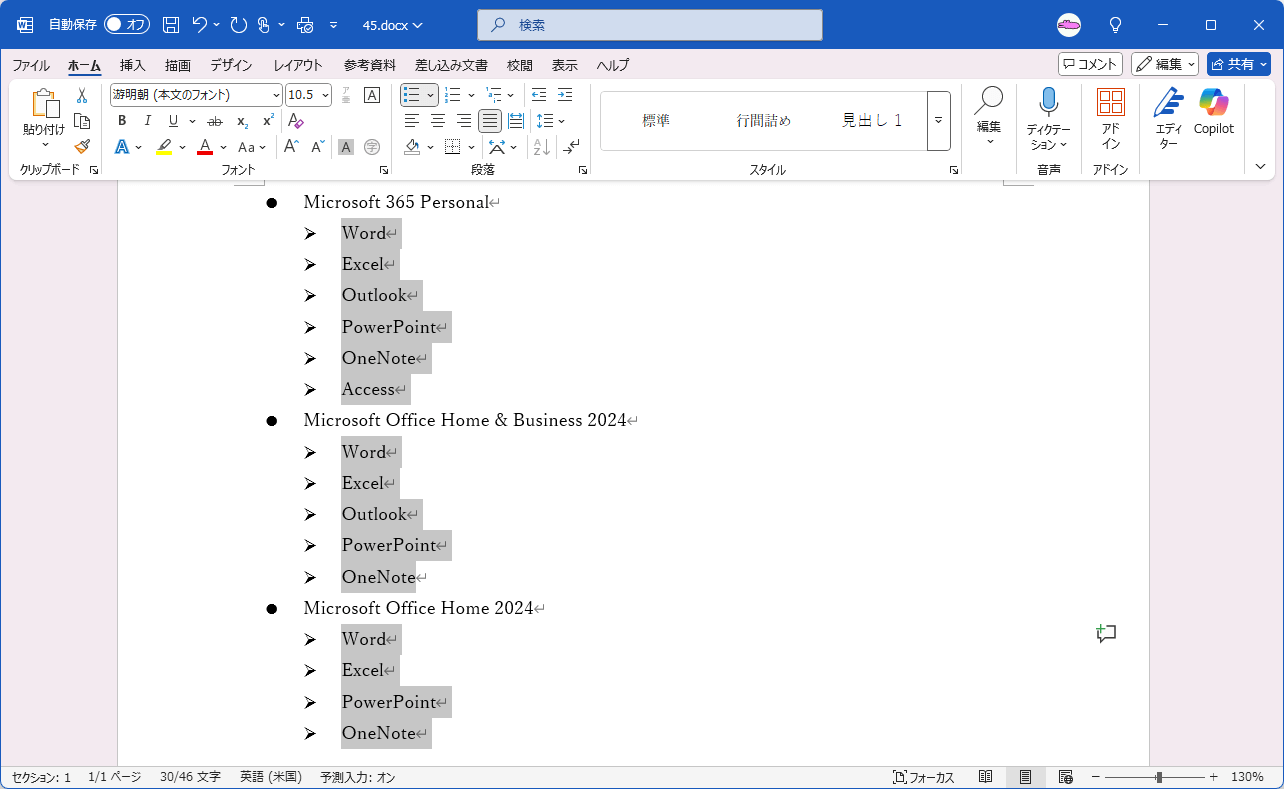This screenshot has height=789, width=1284.
Task: Expand the styles gallery
Action: point(938,121)
